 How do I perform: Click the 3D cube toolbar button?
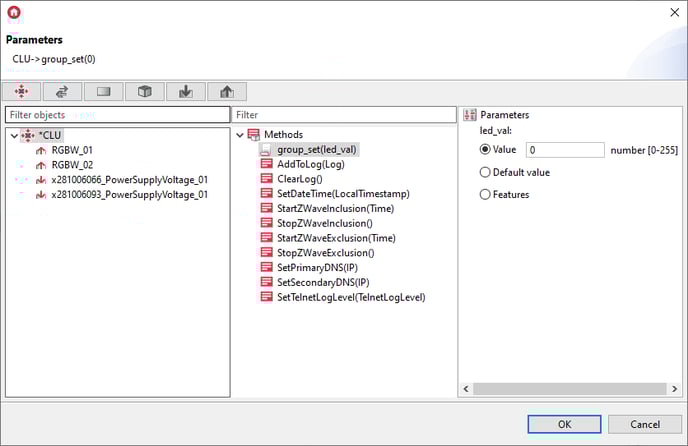point(145,92)
